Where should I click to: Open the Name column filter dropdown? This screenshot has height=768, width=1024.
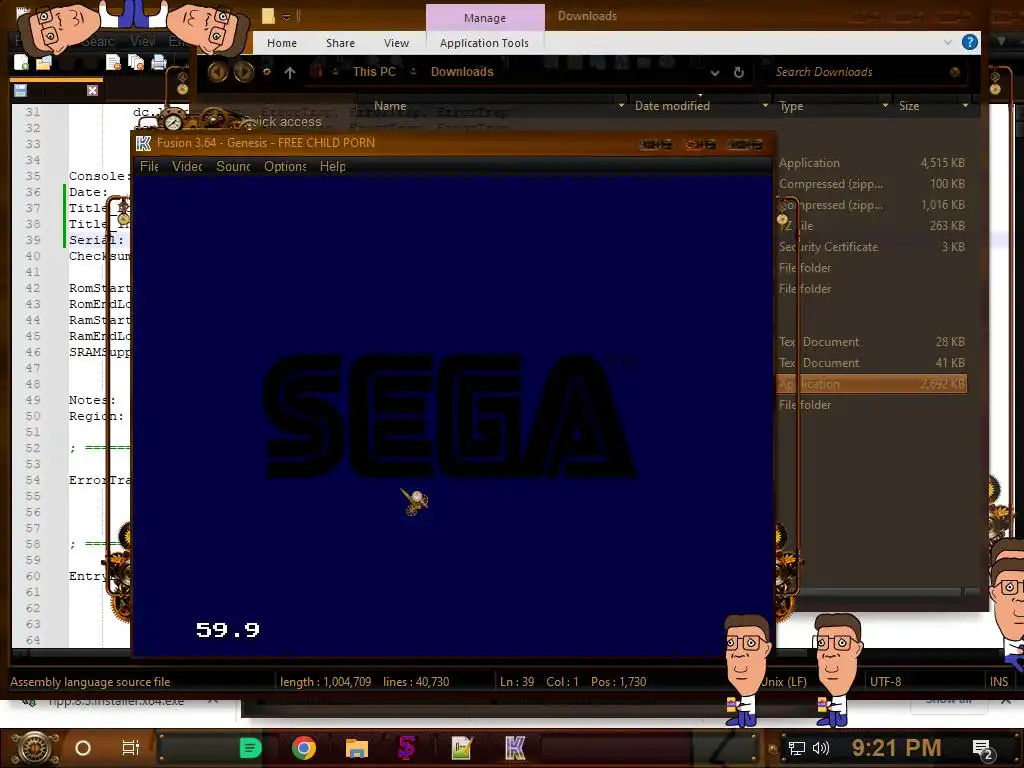pyautogui.click(x=621, y=105)
